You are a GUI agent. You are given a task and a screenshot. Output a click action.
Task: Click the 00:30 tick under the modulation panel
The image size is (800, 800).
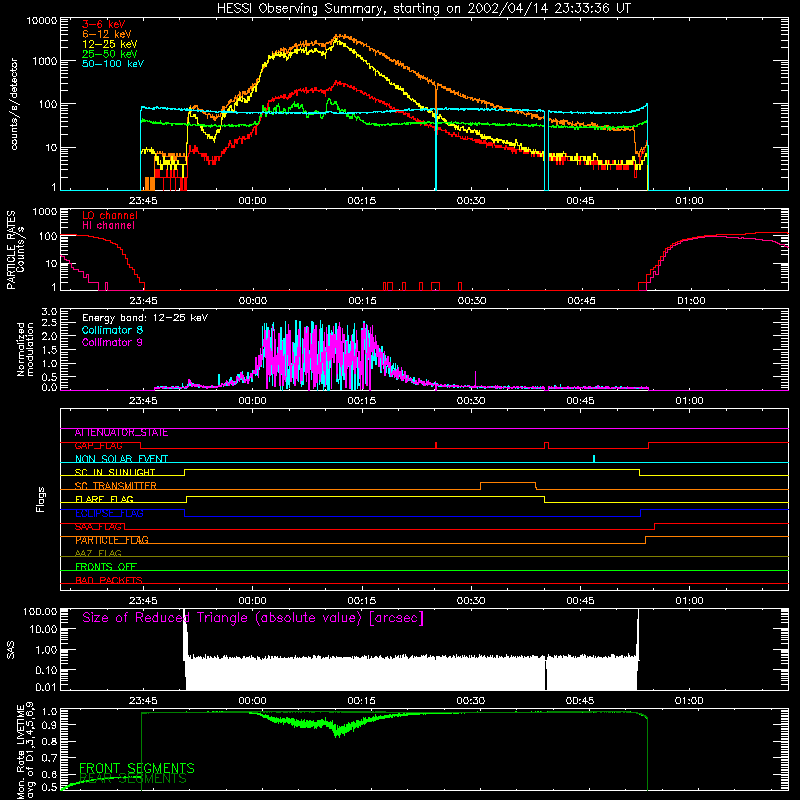point(471,401)
